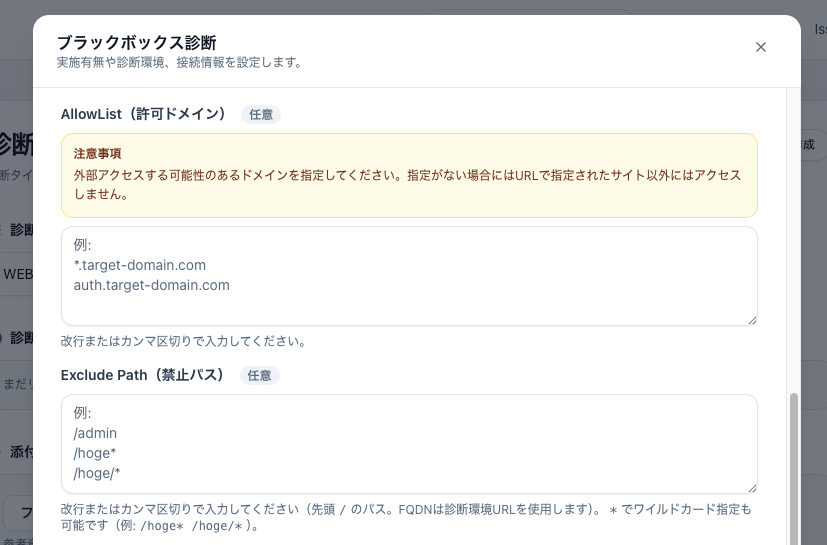Click the AllowList hint 改行またはカンマ区切りで入力してください。

click(x=184, y=341)
